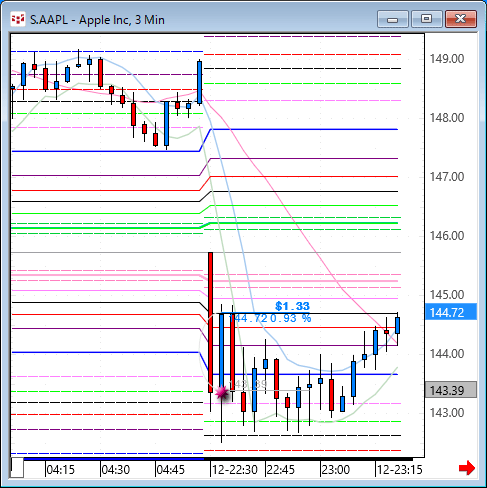Viewport: 487px width, 488px height.
Task: Click the small white box at time axis start
Action: click(x=17, y=468)
